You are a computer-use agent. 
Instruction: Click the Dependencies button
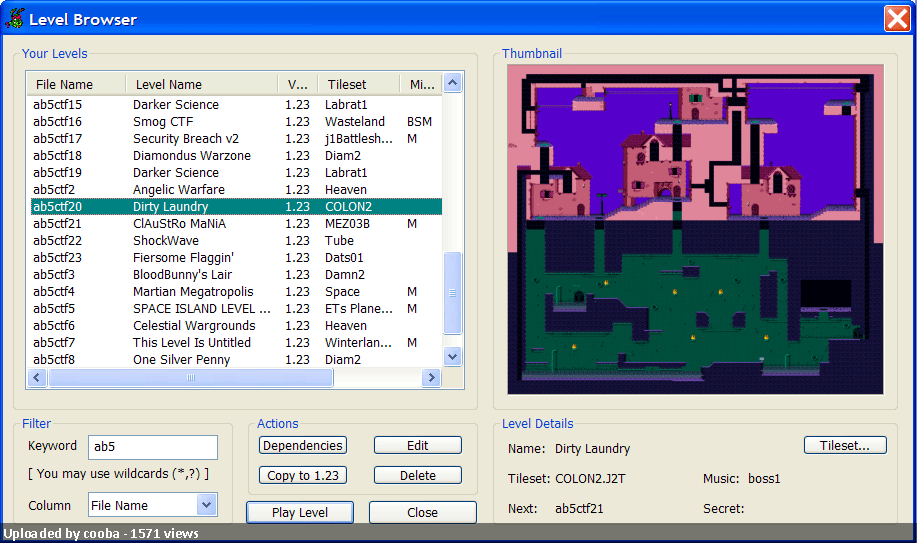303,446
